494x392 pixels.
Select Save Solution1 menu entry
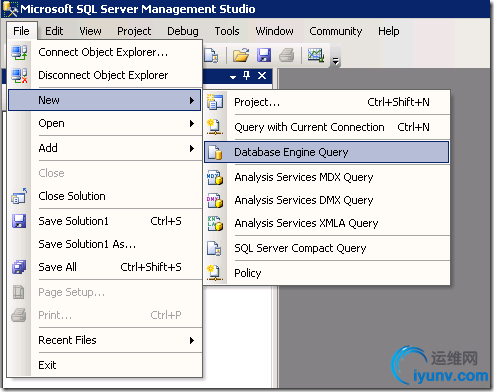(x=105, y=221)
